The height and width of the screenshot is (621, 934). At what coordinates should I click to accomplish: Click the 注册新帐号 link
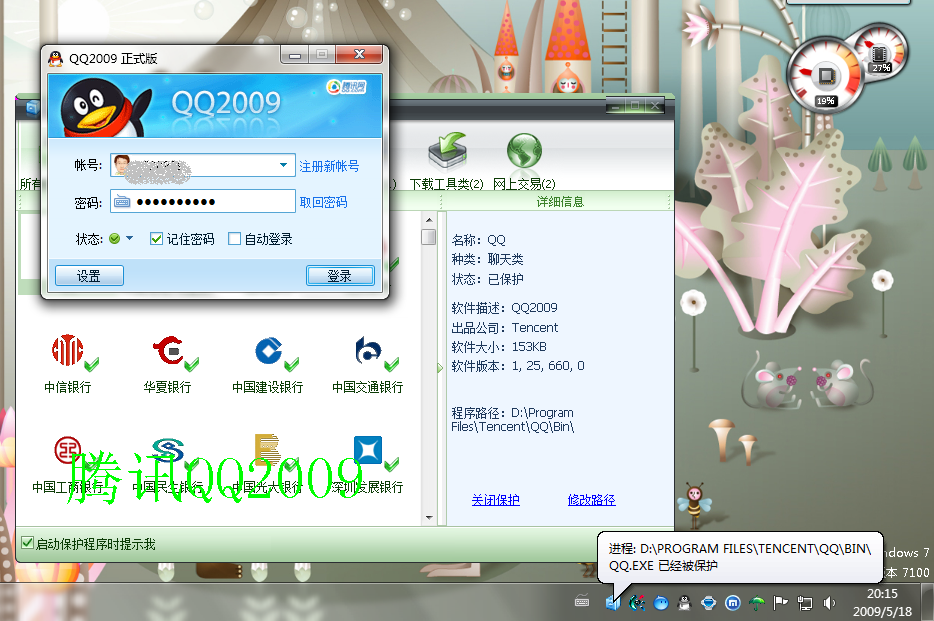click(x=329, y=166)
